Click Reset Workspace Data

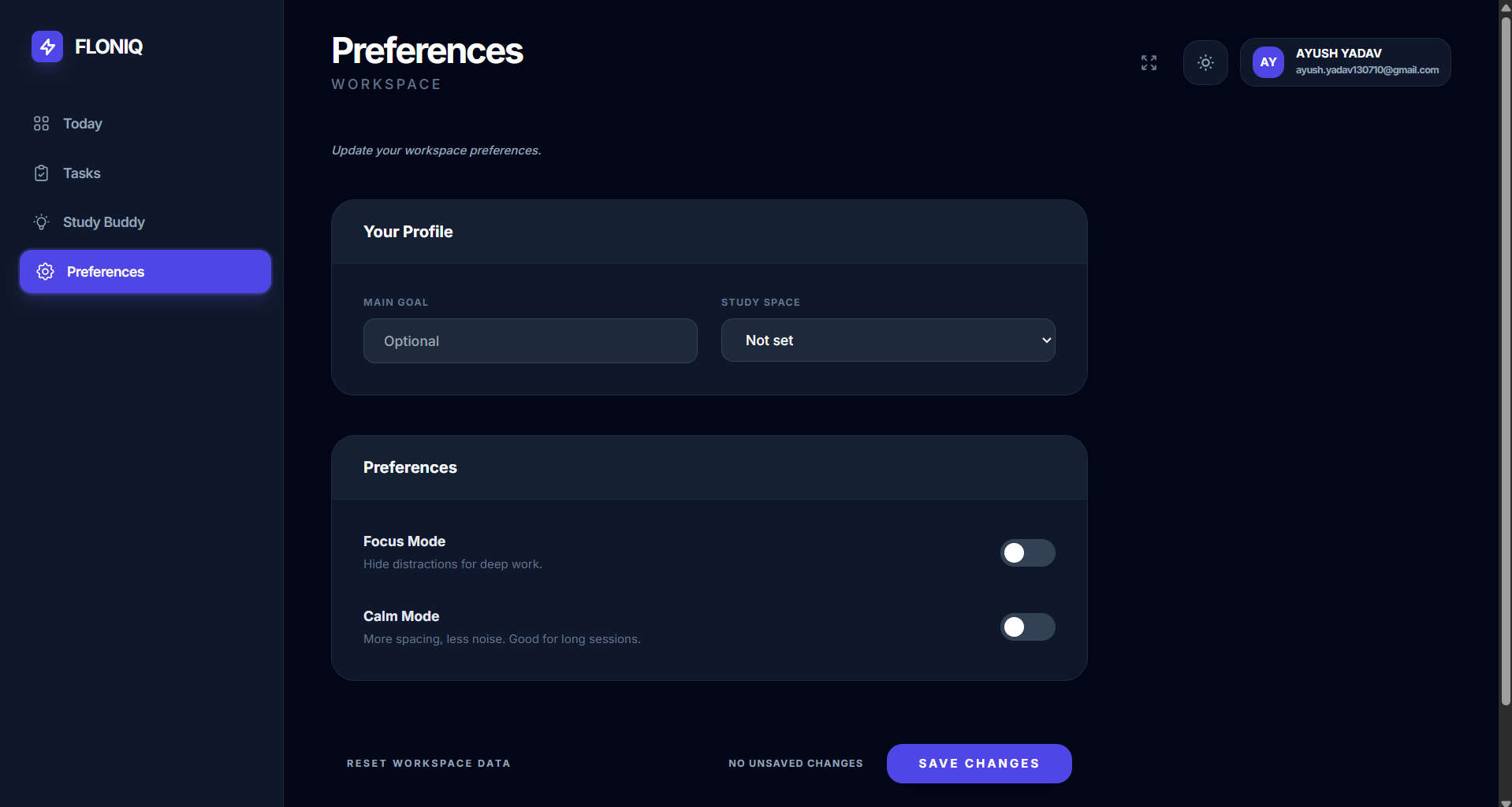coord(428,764)
